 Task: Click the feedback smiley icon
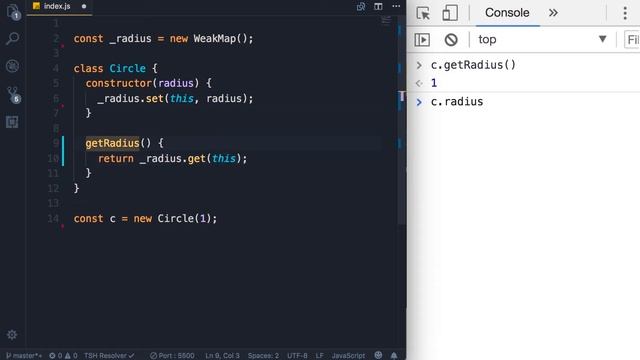coord(378,355)
